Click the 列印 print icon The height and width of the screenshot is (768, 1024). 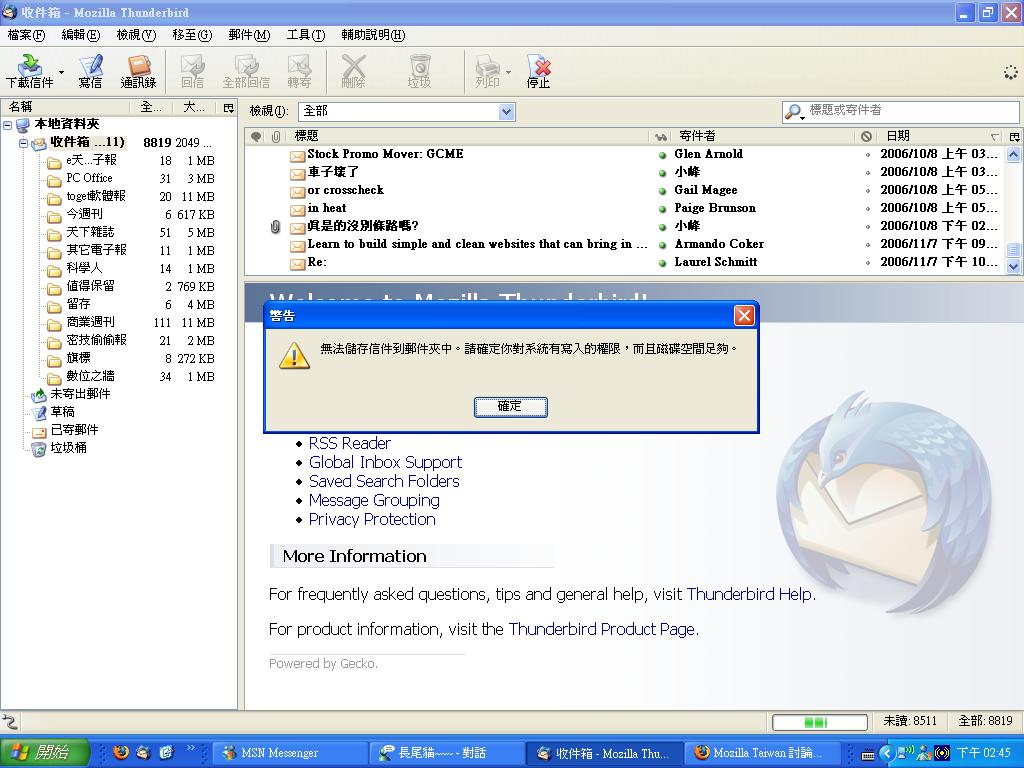click(487, 71)
